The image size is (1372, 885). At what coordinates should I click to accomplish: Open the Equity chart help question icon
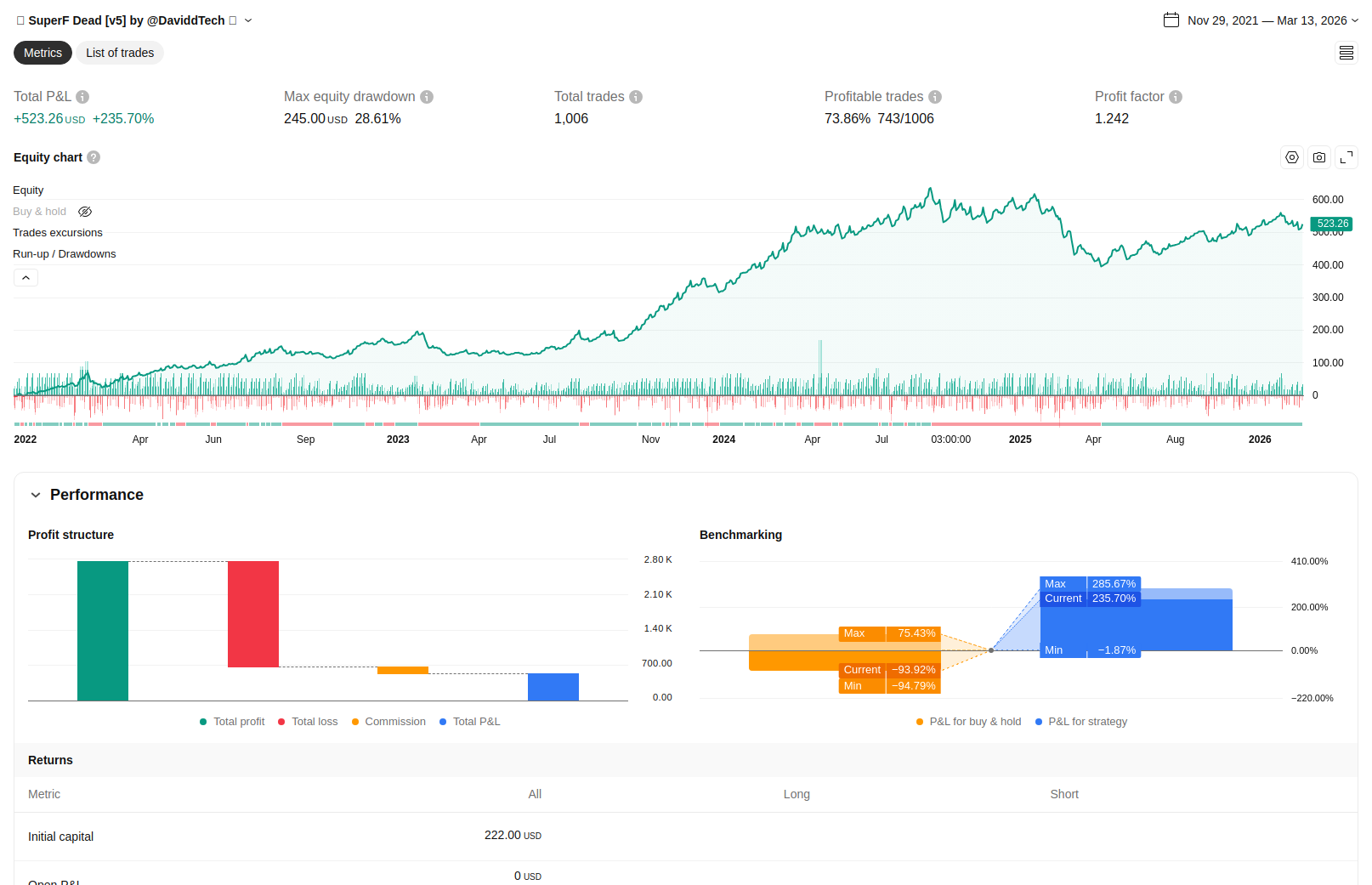click(94, 157)
